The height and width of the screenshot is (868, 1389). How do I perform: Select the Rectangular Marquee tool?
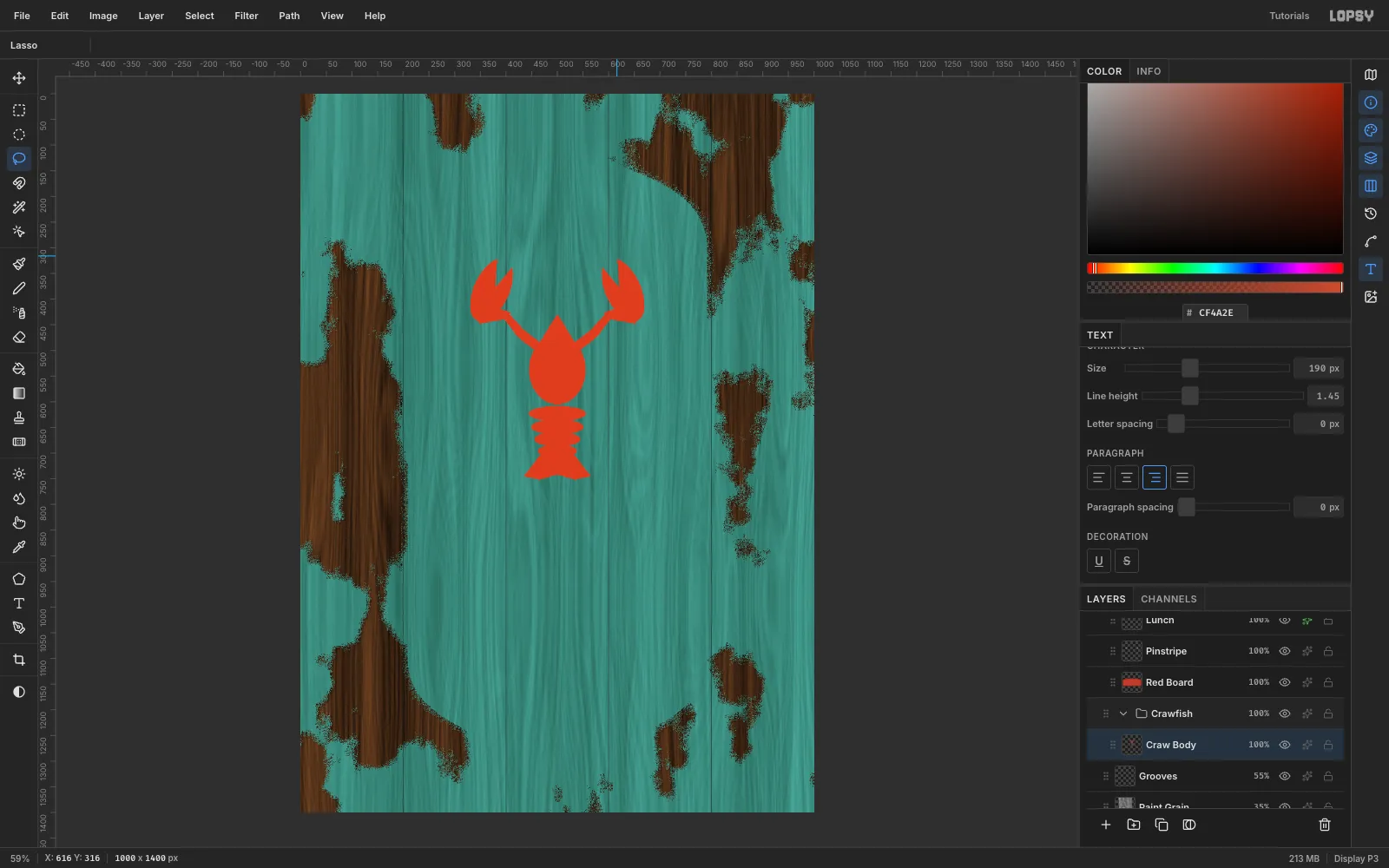click(19, 110)
